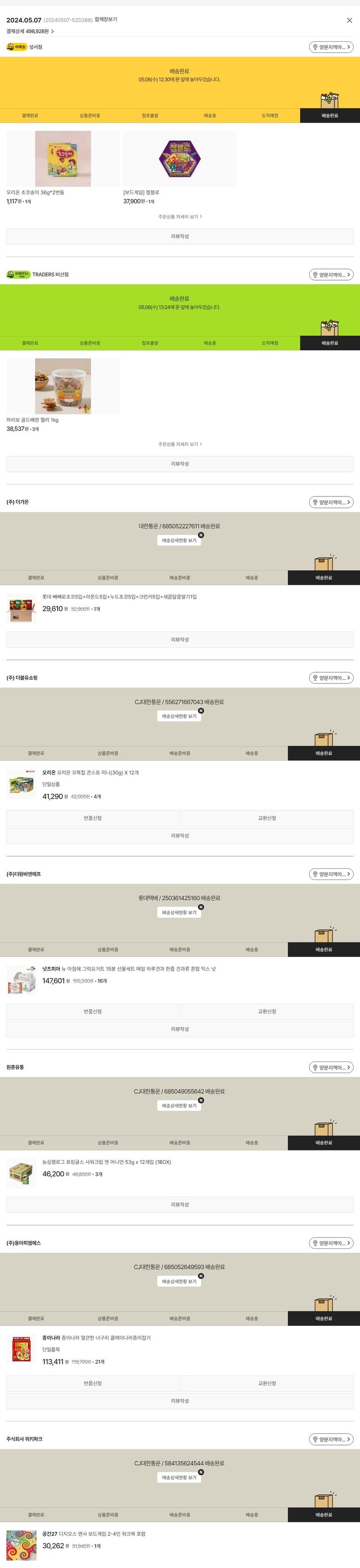This screenshot has height=1568, width=360.
Task: Open delivery address dropdown for 성서점
Action: click(x=331, y=47)
